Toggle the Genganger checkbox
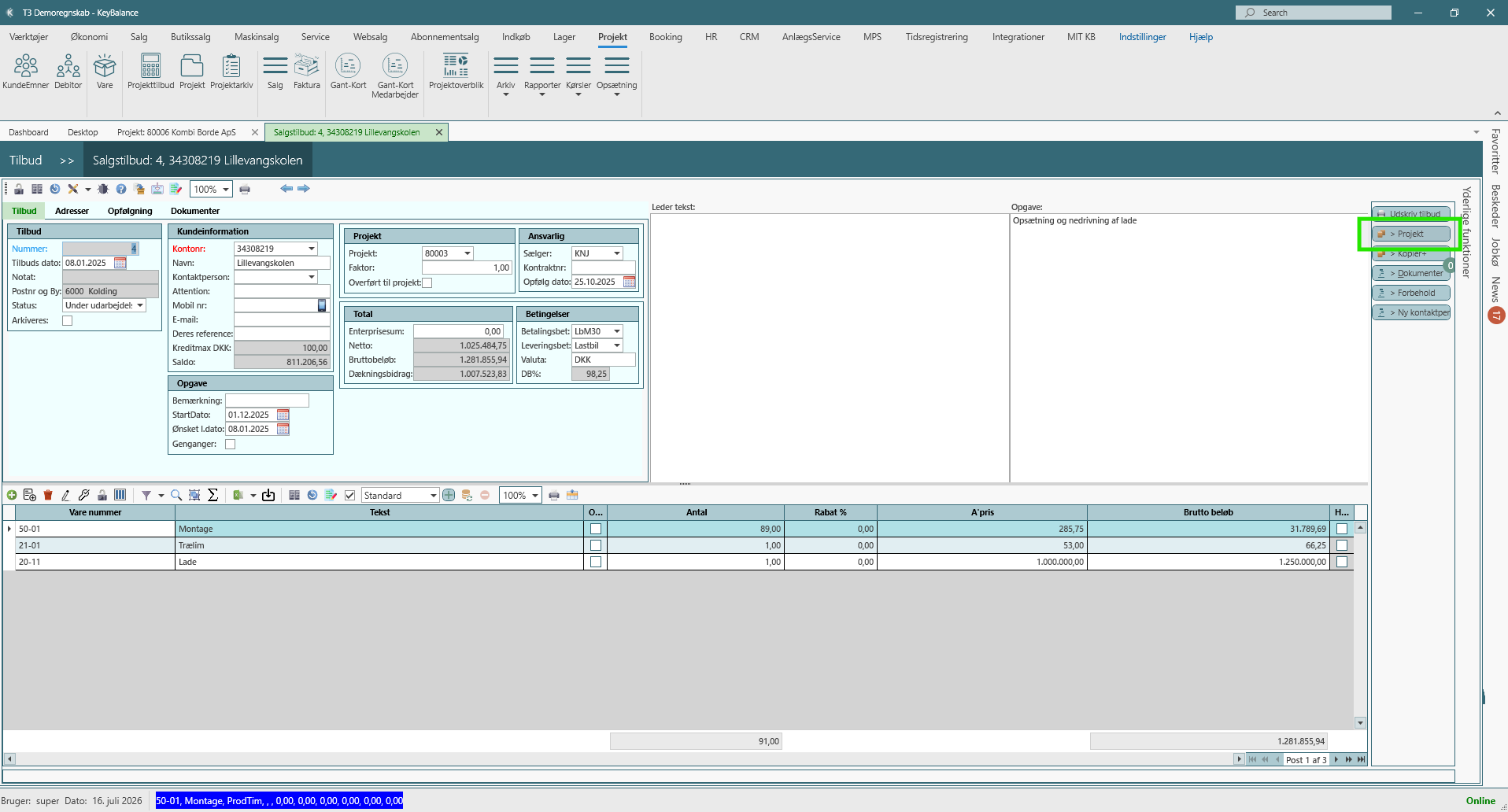 pos(231,444)
